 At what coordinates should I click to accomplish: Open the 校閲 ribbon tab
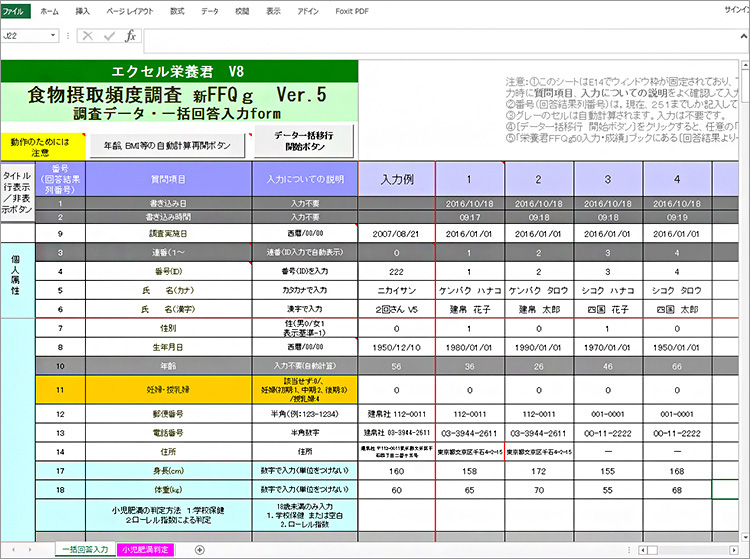(242, 11)
